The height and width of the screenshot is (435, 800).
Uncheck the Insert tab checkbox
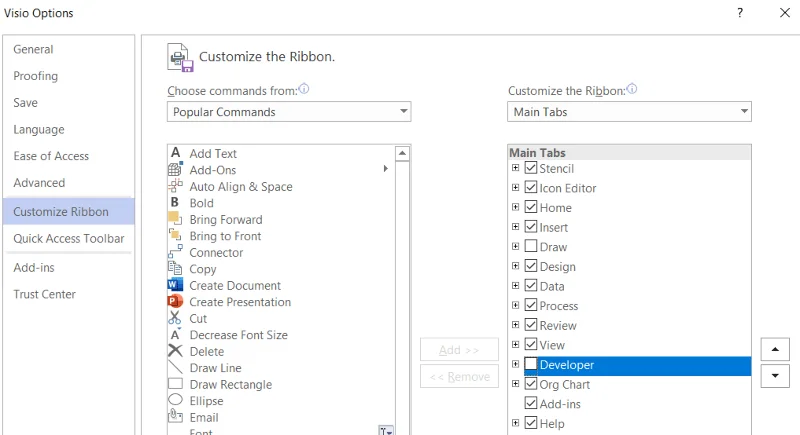(531, 226)
